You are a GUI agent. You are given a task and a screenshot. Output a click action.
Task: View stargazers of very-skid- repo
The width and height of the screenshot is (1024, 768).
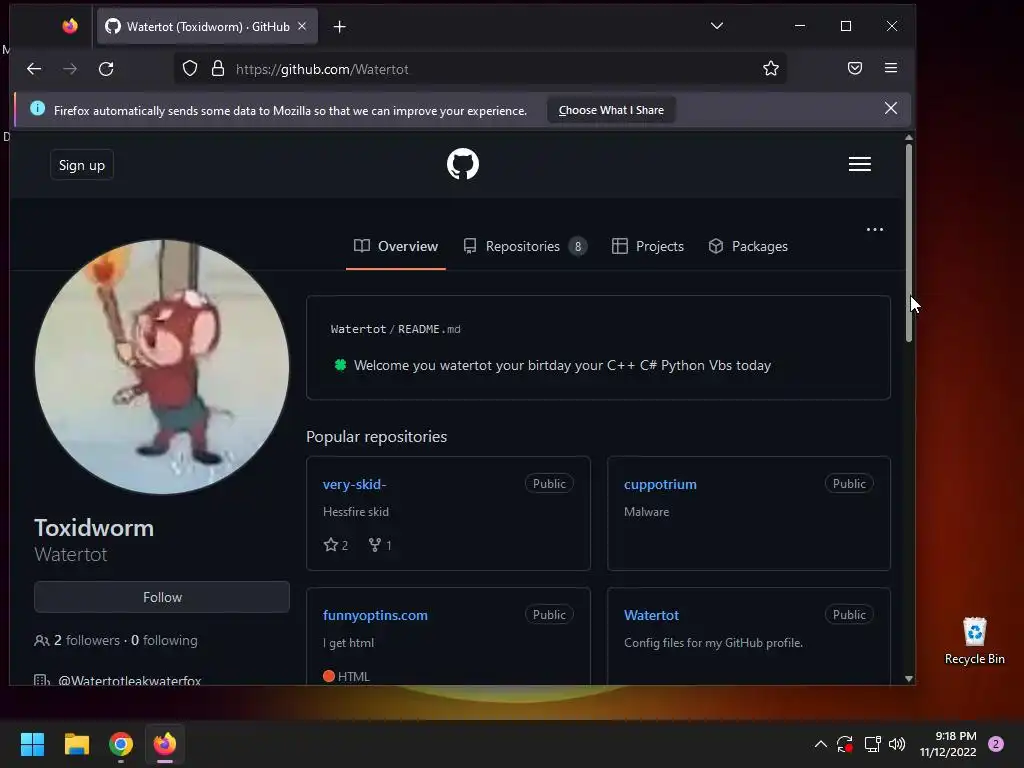[x=336, y=545]
